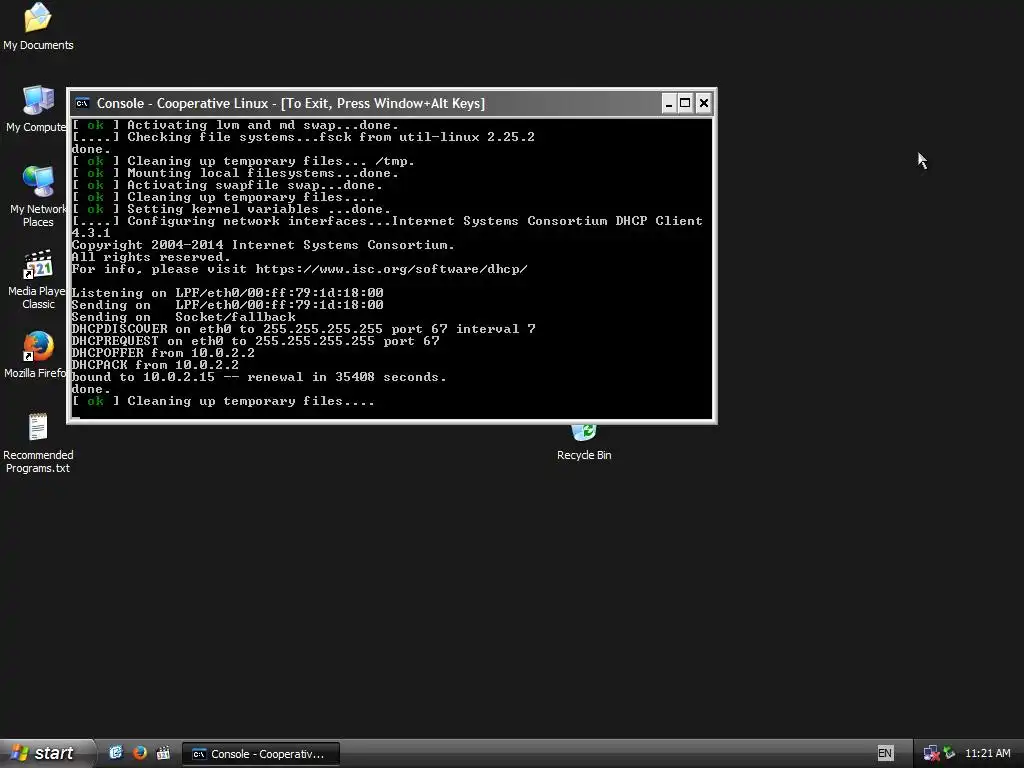Maximize the Cooperative Linux console window
1024x768 pixels.
click(x=685, y=103)
